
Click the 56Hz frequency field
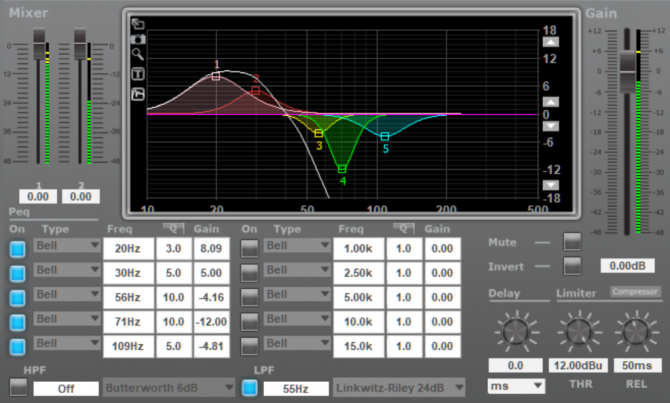127,296
